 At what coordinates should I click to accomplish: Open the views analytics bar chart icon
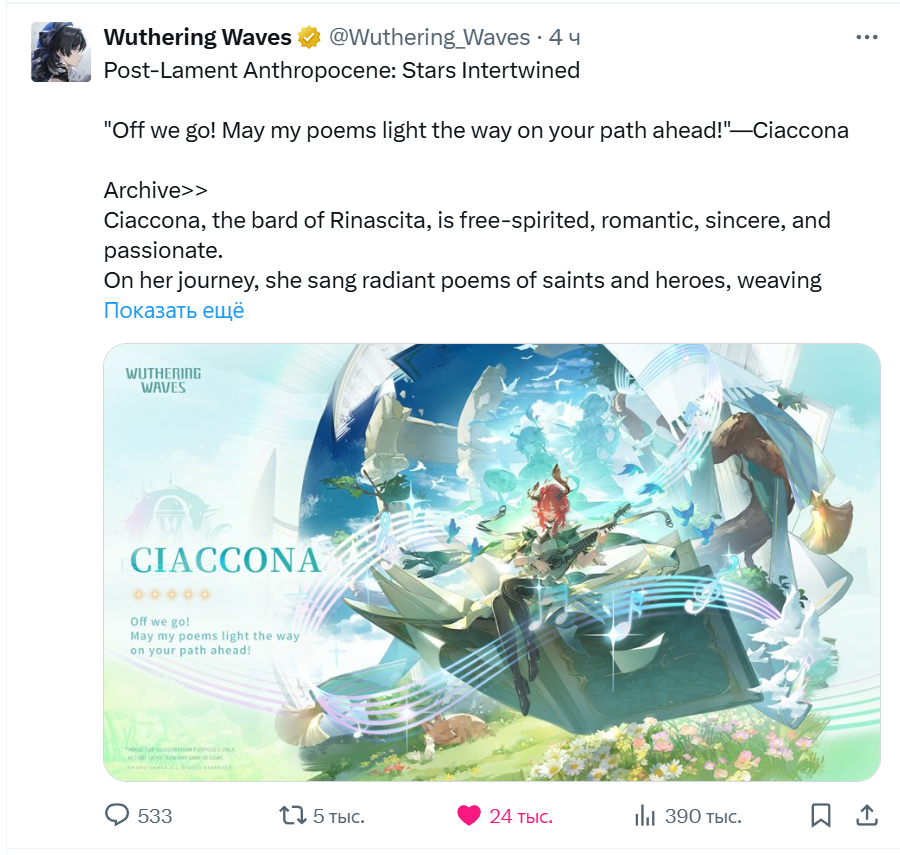[645, 815]
